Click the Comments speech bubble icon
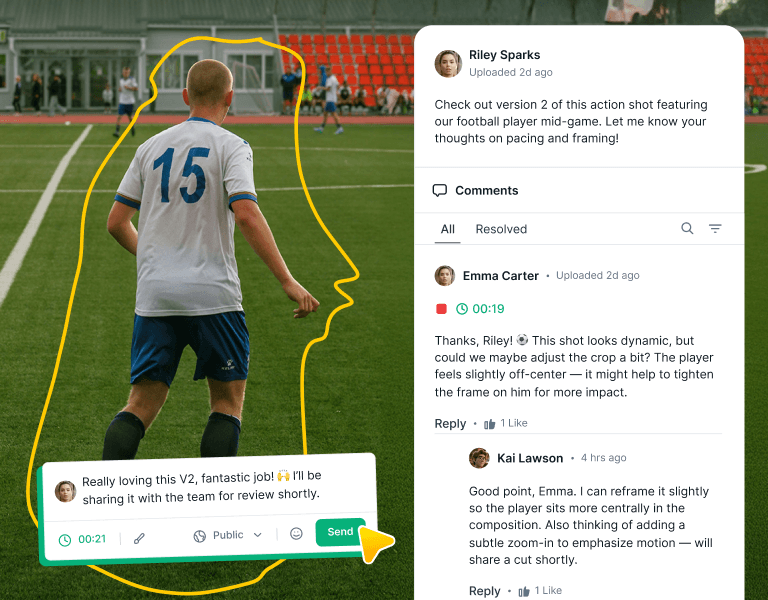The height and width of the screenshot is (600, 768). click(440, 190)
